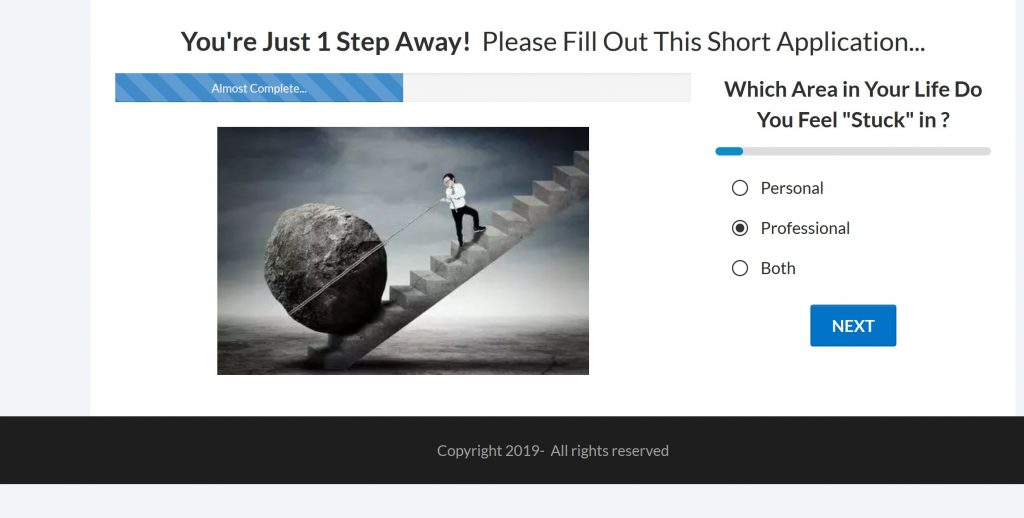This screenshot has height=518, width=1024.
Task: Click the boulder in the staircase picture
Action: point(325,268)
